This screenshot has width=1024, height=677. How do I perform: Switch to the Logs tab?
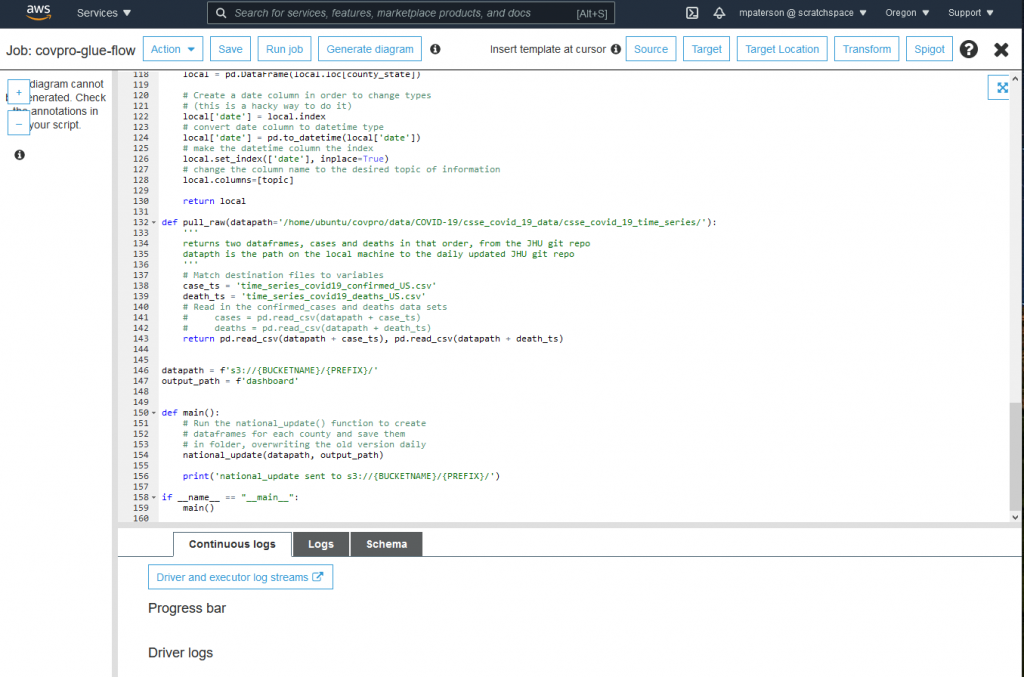321,544
